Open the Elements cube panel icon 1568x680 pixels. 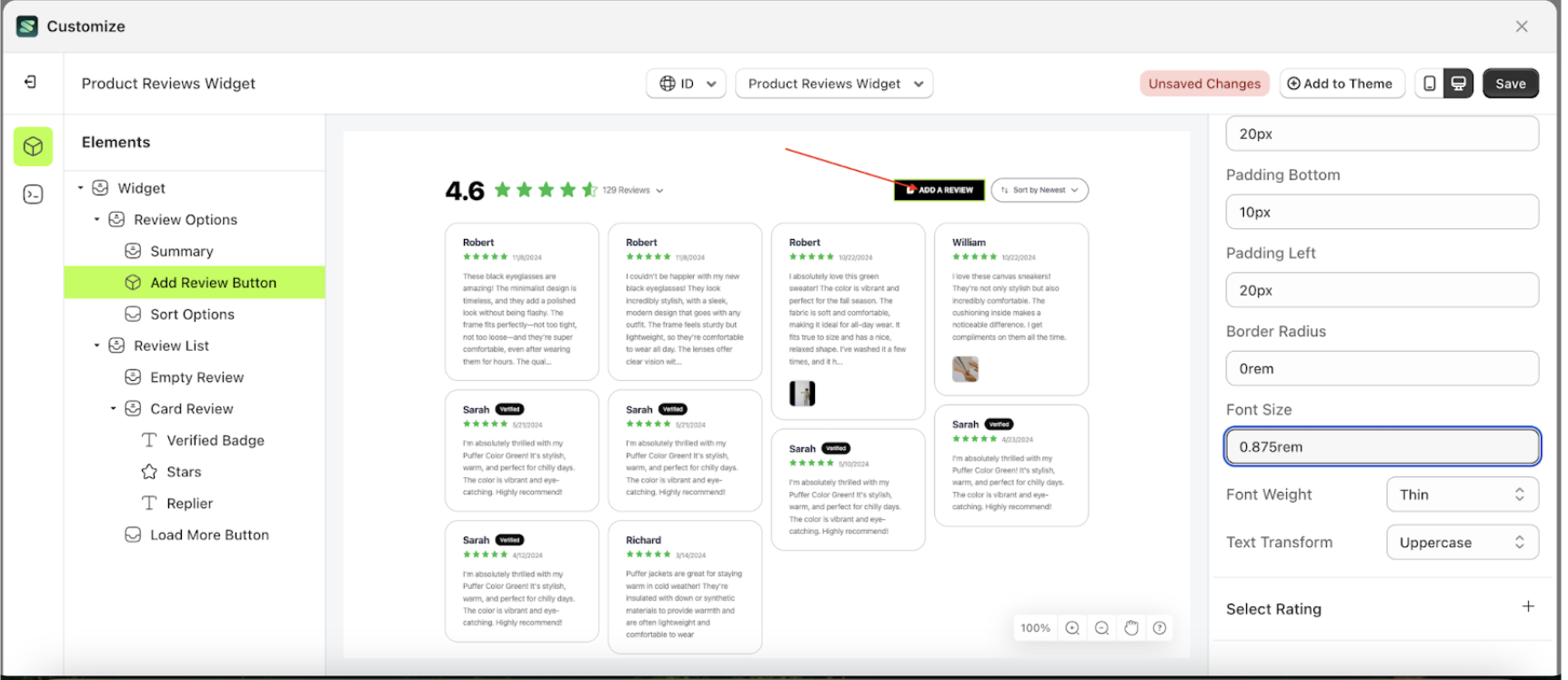[x=33, y=146]
